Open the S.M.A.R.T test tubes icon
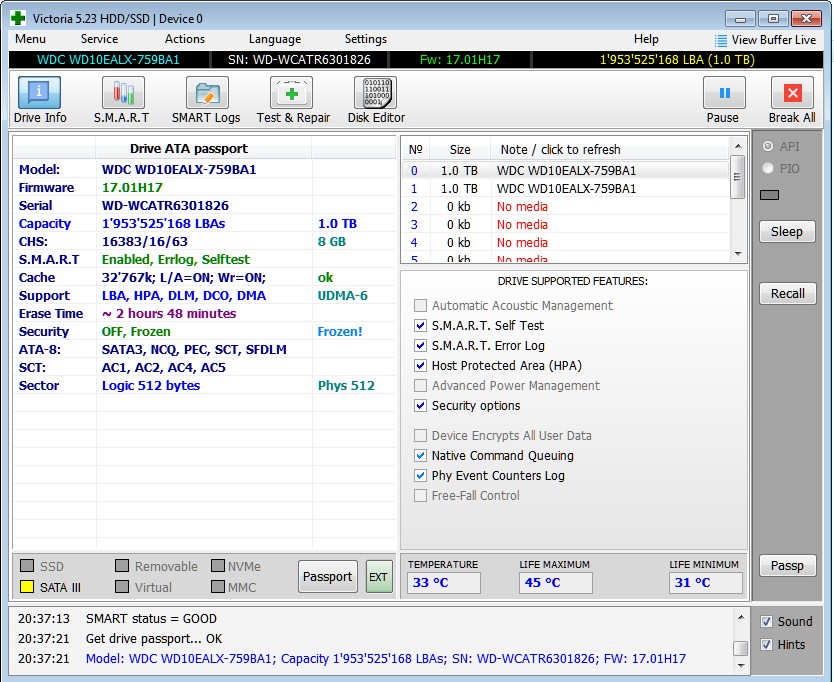834x682 pixels. coord(123,93)
